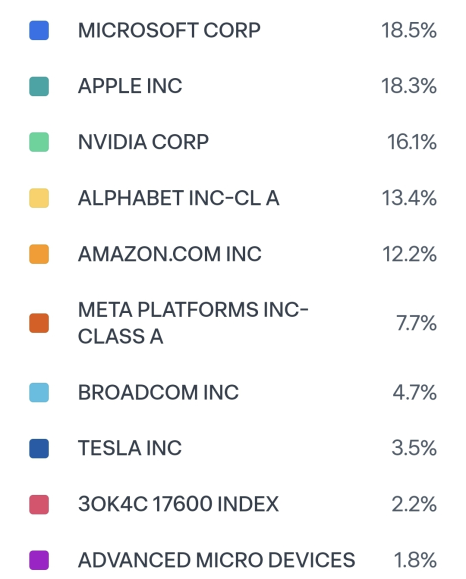Select the MICROSOFT CORP holding label
466x579 pixels.
coord(169,30)
